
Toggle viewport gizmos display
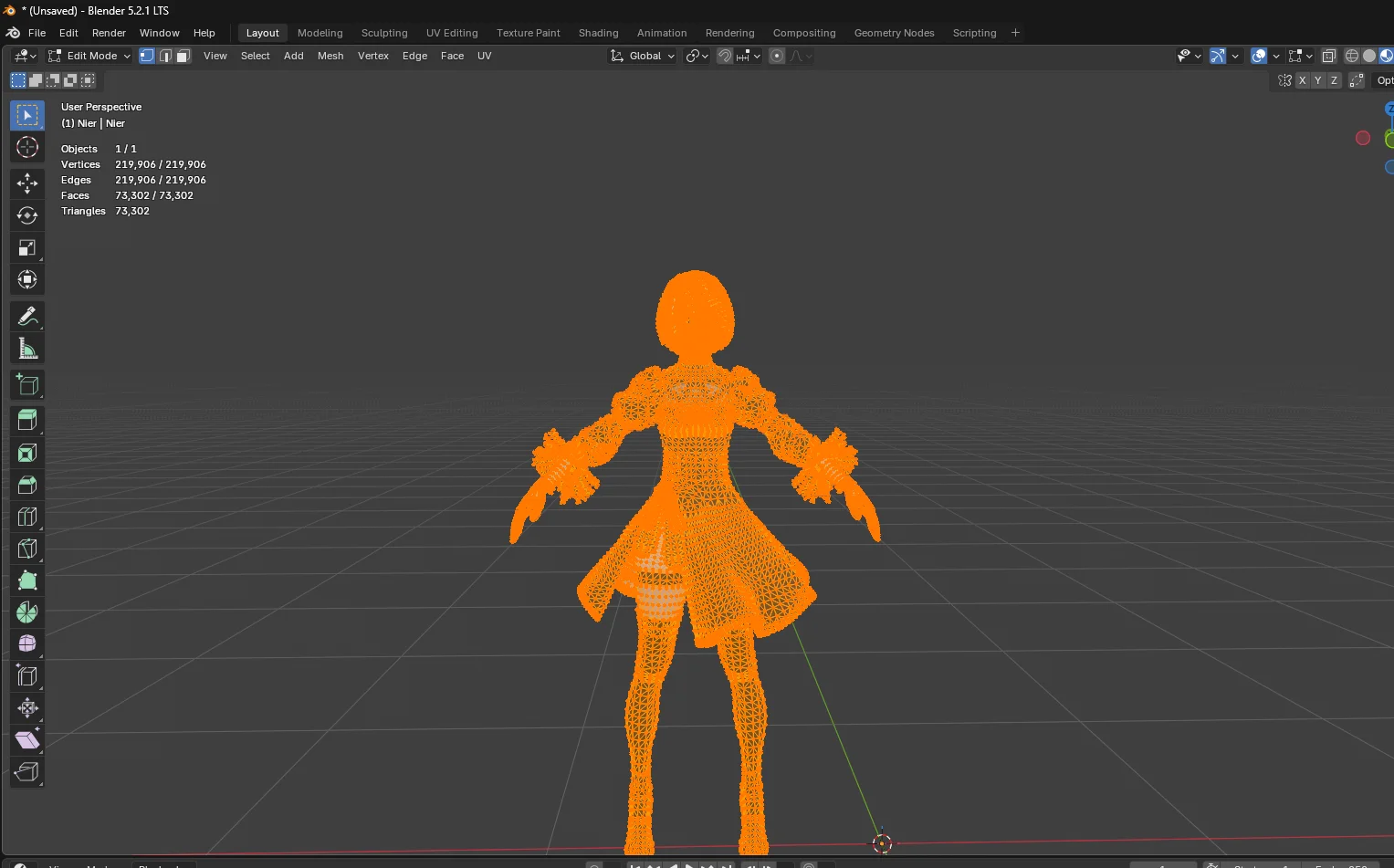pos(1218,56)
